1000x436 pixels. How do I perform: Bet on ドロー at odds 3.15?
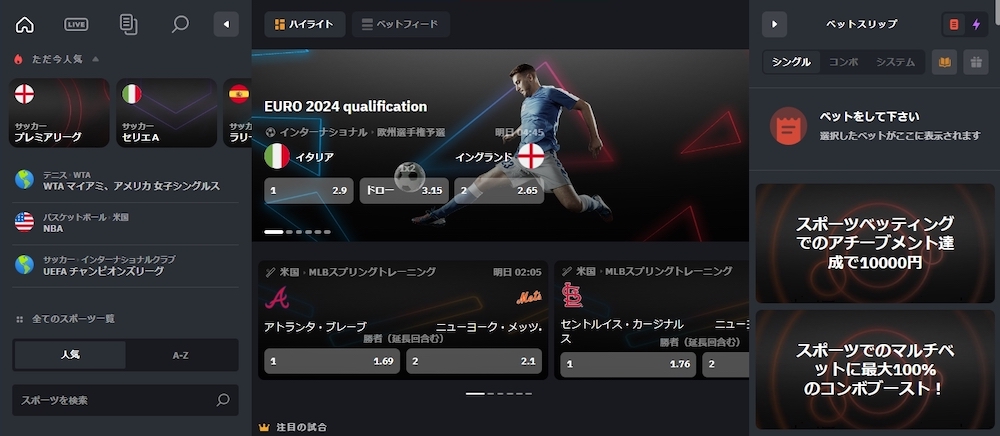pyautogui.click(x=404, y=191)
